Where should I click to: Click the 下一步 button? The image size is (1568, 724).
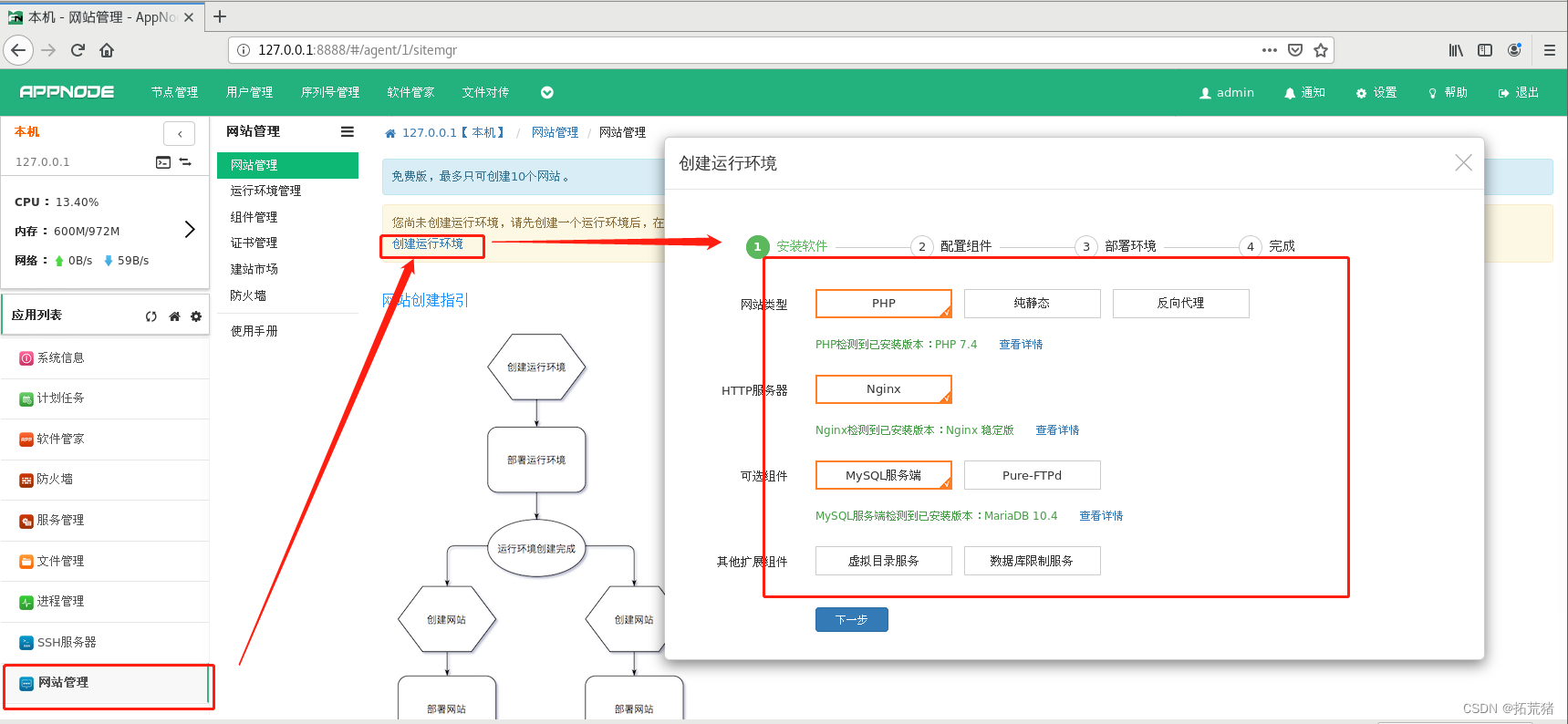tap(852, 619)
